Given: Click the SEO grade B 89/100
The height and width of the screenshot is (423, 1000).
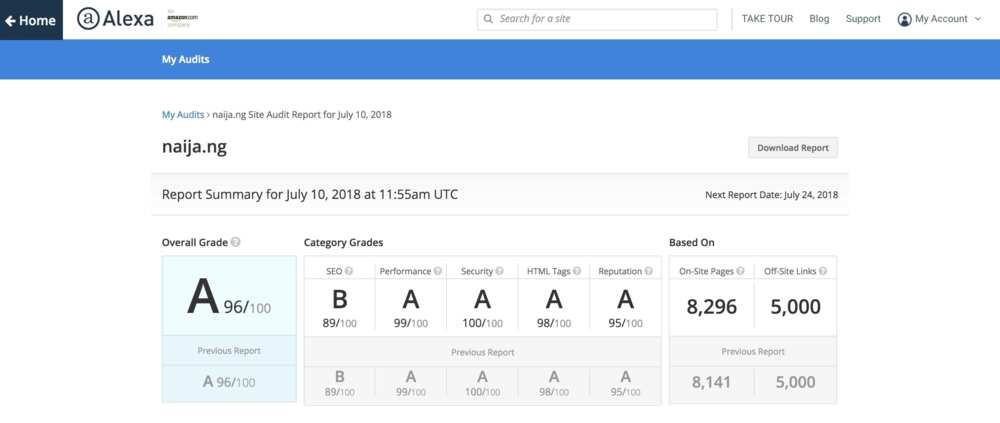Looking at the screenshot, I should coord(339,309).
